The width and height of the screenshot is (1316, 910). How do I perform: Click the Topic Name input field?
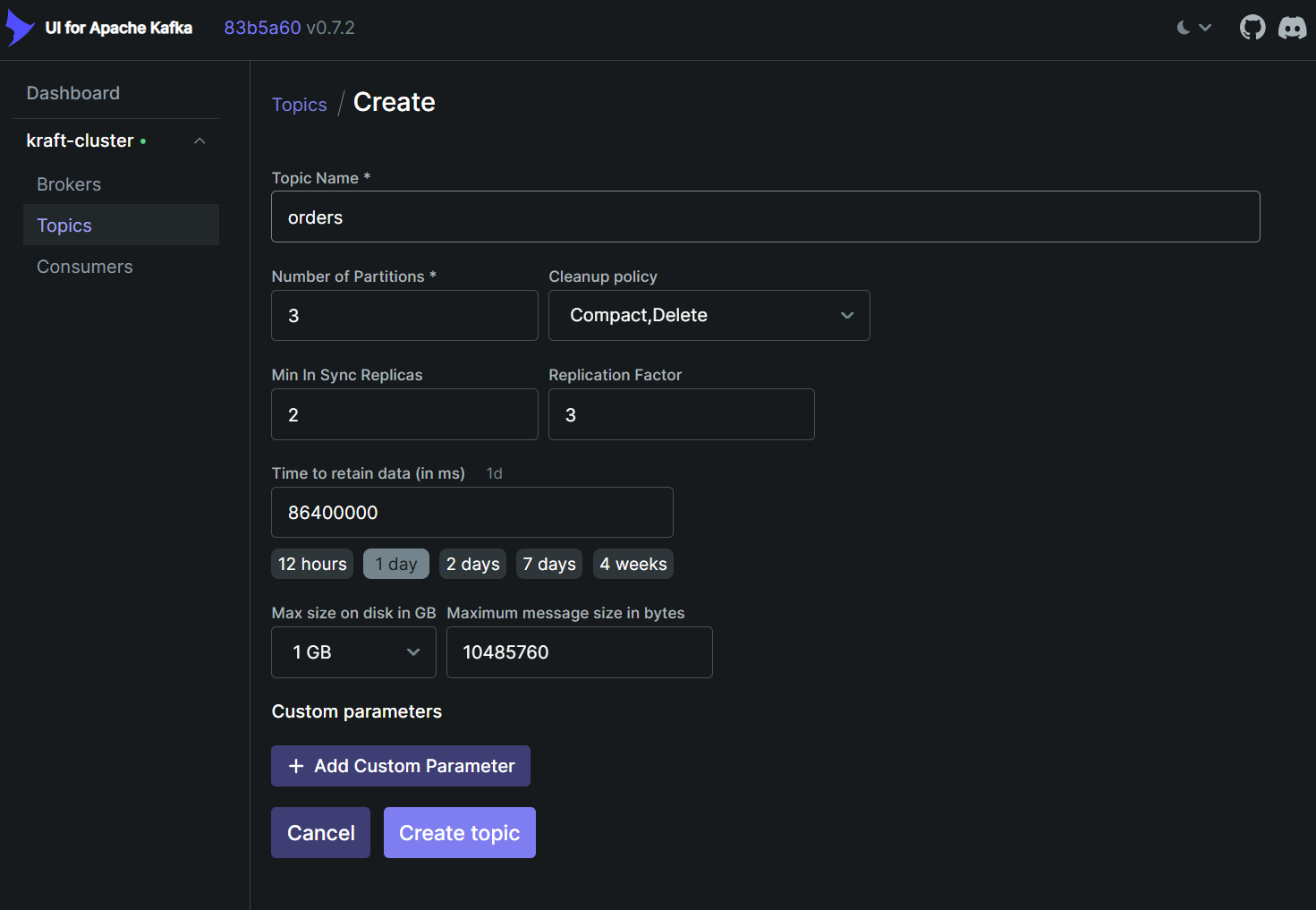pyautogui.click(x=765, y=217)
